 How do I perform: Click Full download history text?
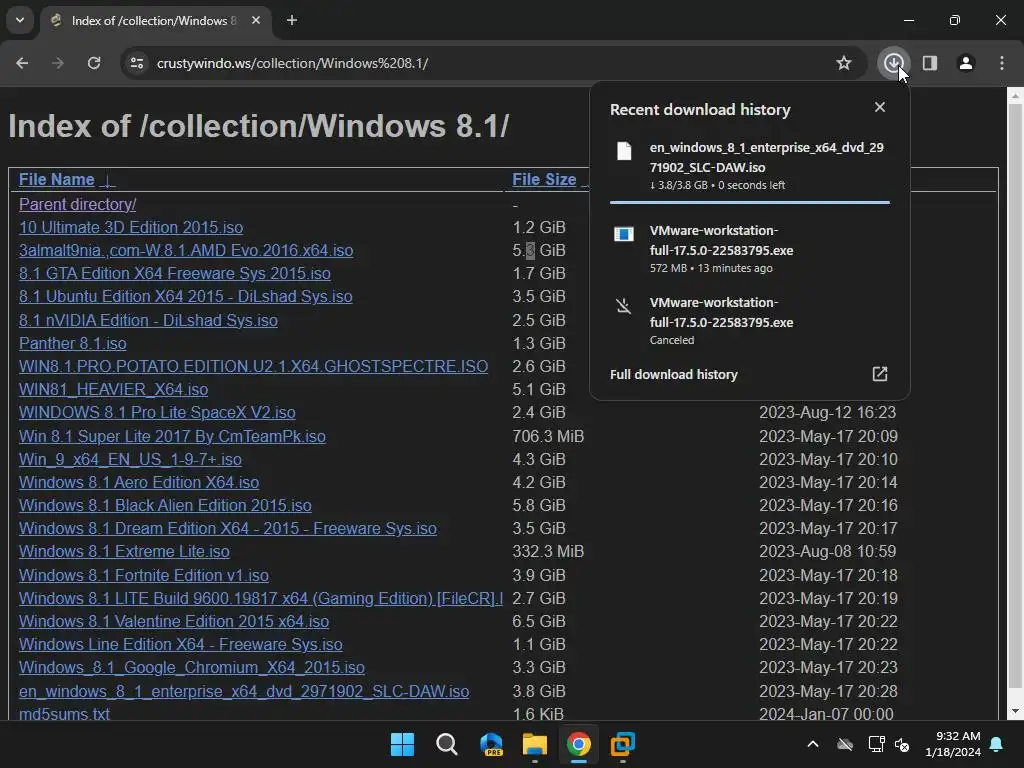673,374
